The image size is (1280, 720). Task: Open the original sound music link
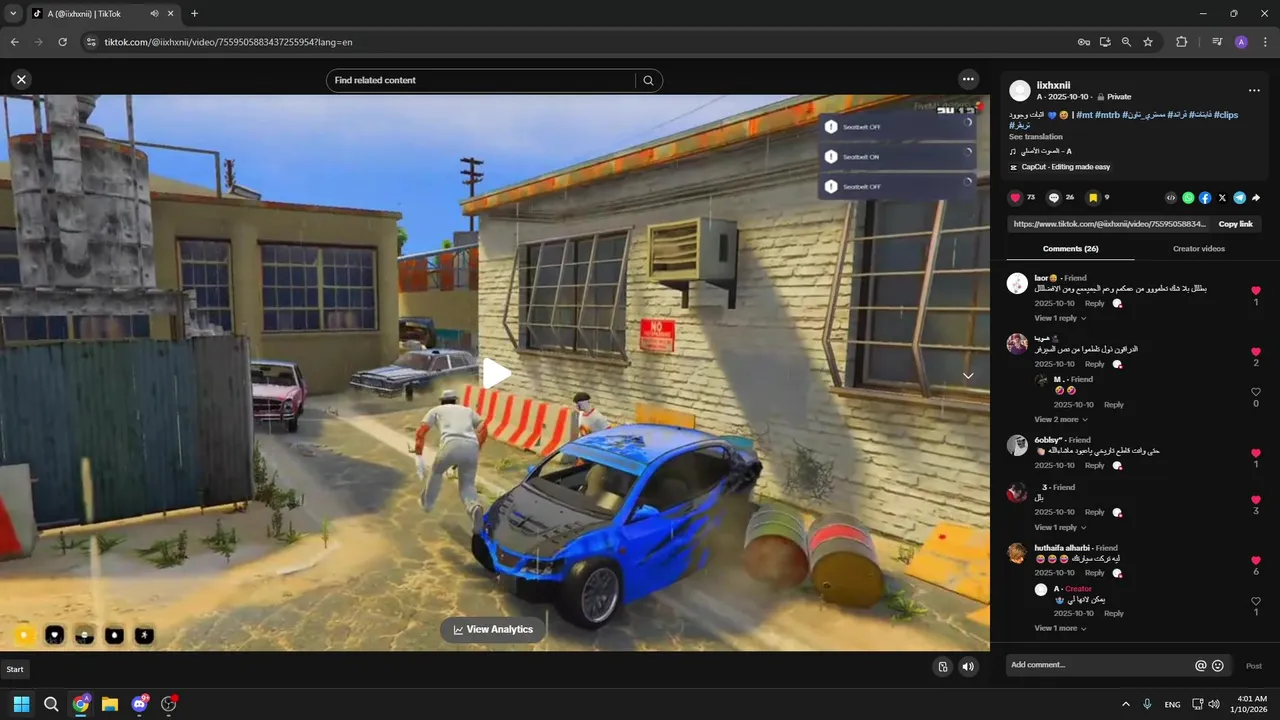point(1040,152)
